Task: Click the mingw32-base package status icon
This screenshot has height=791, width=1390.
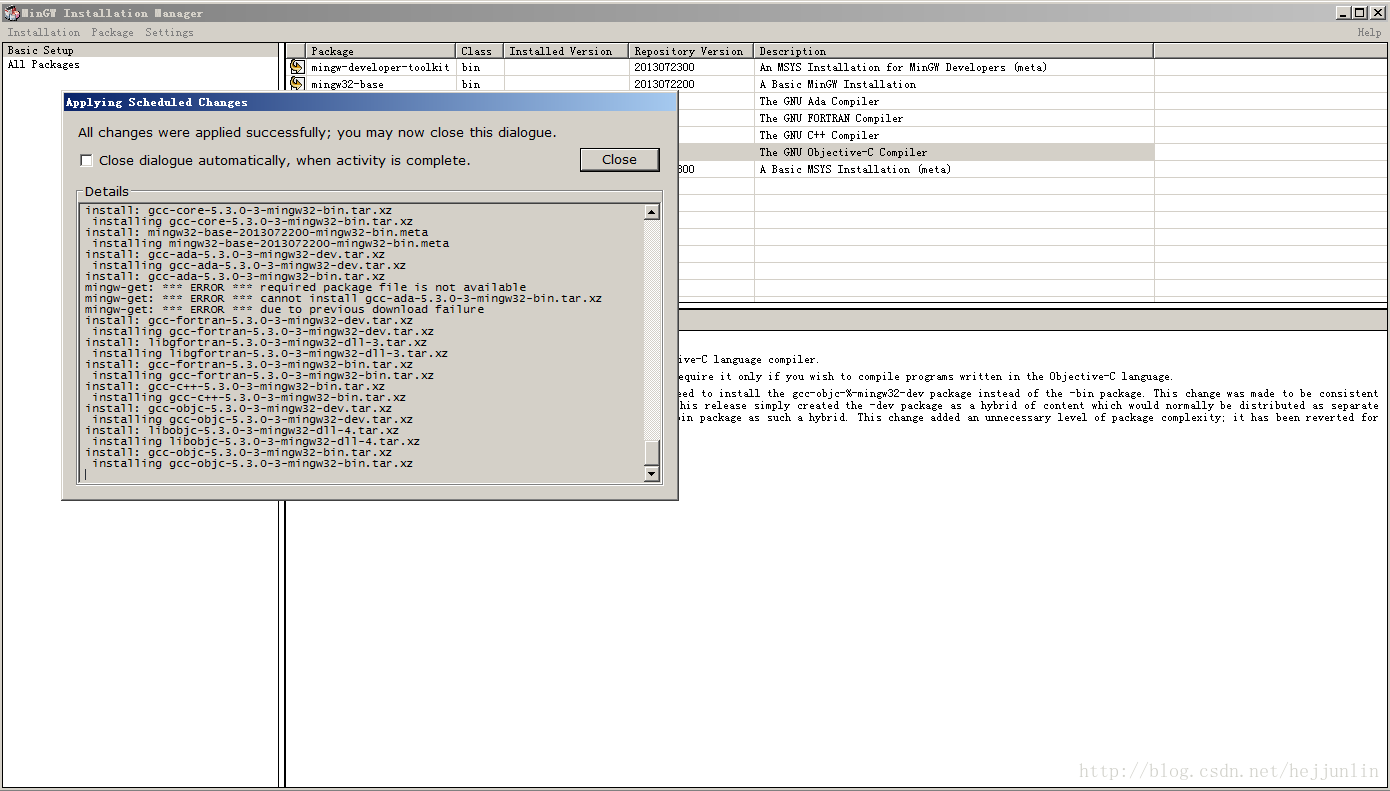Action: [297, 84]
